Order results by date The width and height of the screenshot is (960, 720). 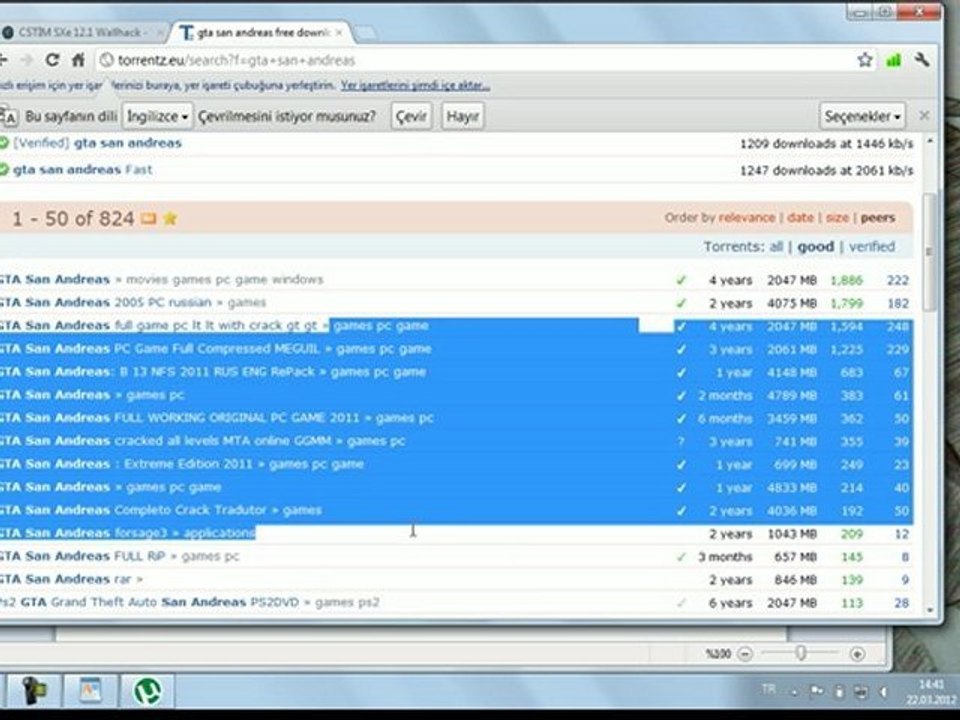800,218
